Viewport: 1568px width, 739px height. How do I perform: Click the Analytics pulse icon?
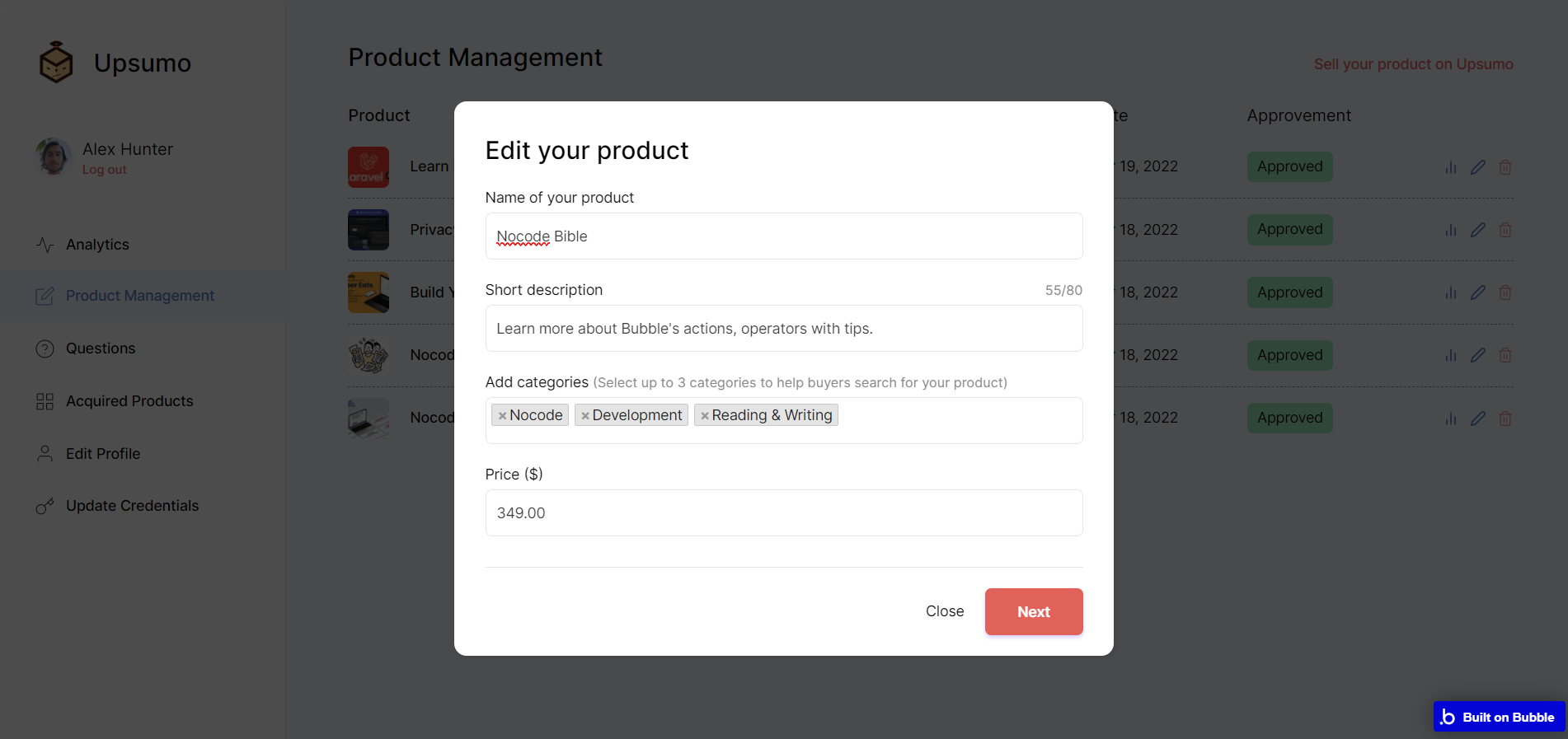(45, 245)
